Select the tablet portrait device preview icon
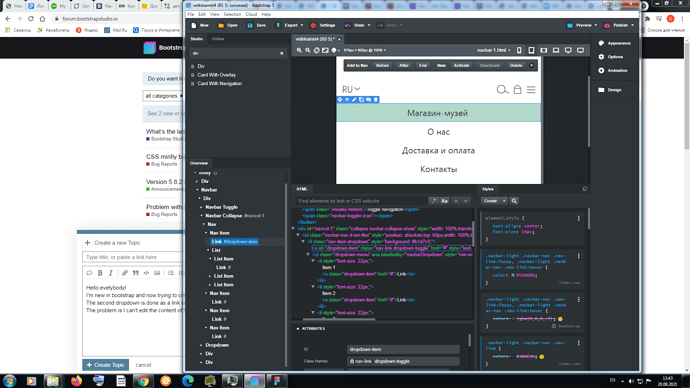690x388 pixels. (x=531, y=50)
